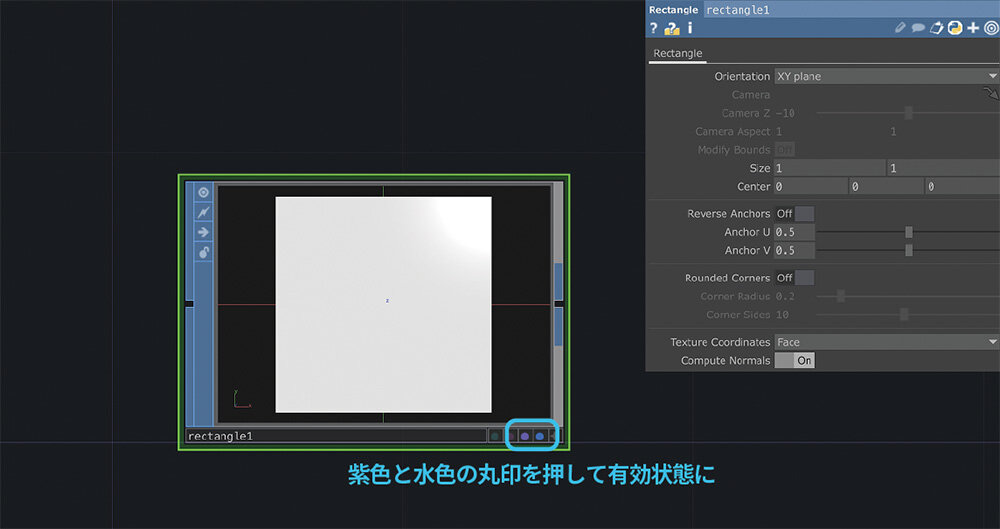Enable the purple render flag on node

click(525, 436)
